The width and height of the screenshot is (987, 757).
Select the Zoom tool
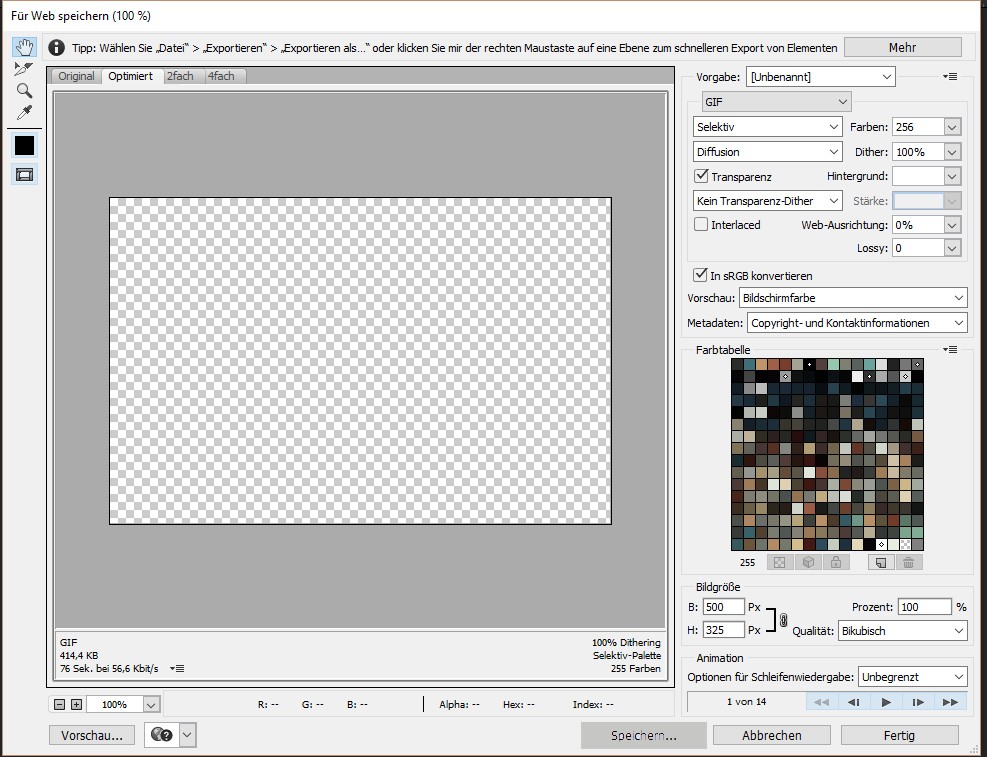pos(24,90)
